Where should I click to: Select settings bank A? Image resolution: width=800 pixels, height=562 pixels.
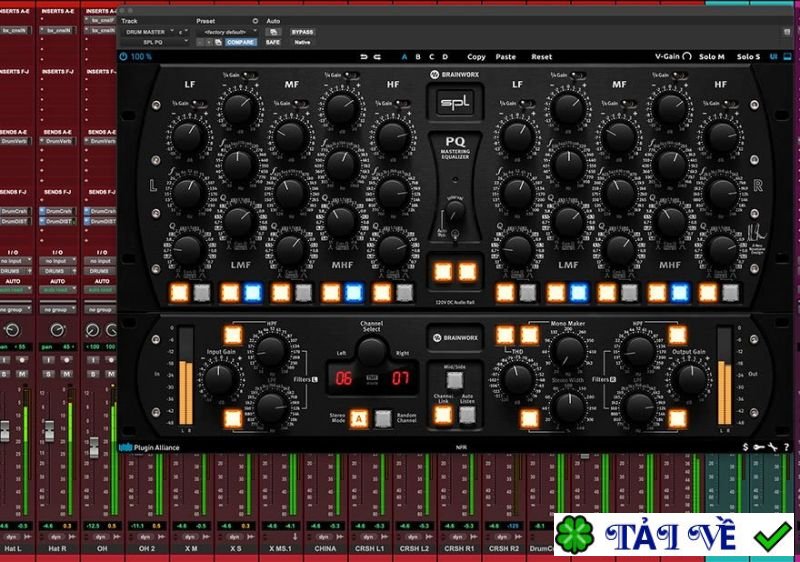404,57
